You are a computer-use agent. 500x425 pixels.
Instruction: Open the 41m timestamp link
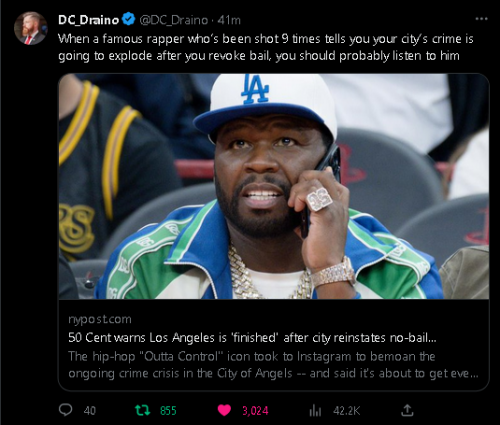(229, 20)
